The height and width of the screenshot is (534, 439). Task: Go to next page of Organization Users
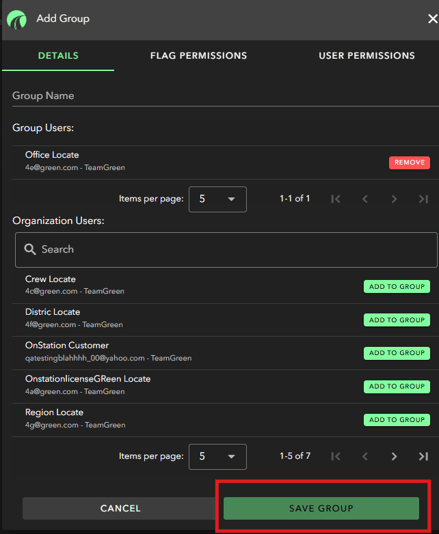point(394,456)
